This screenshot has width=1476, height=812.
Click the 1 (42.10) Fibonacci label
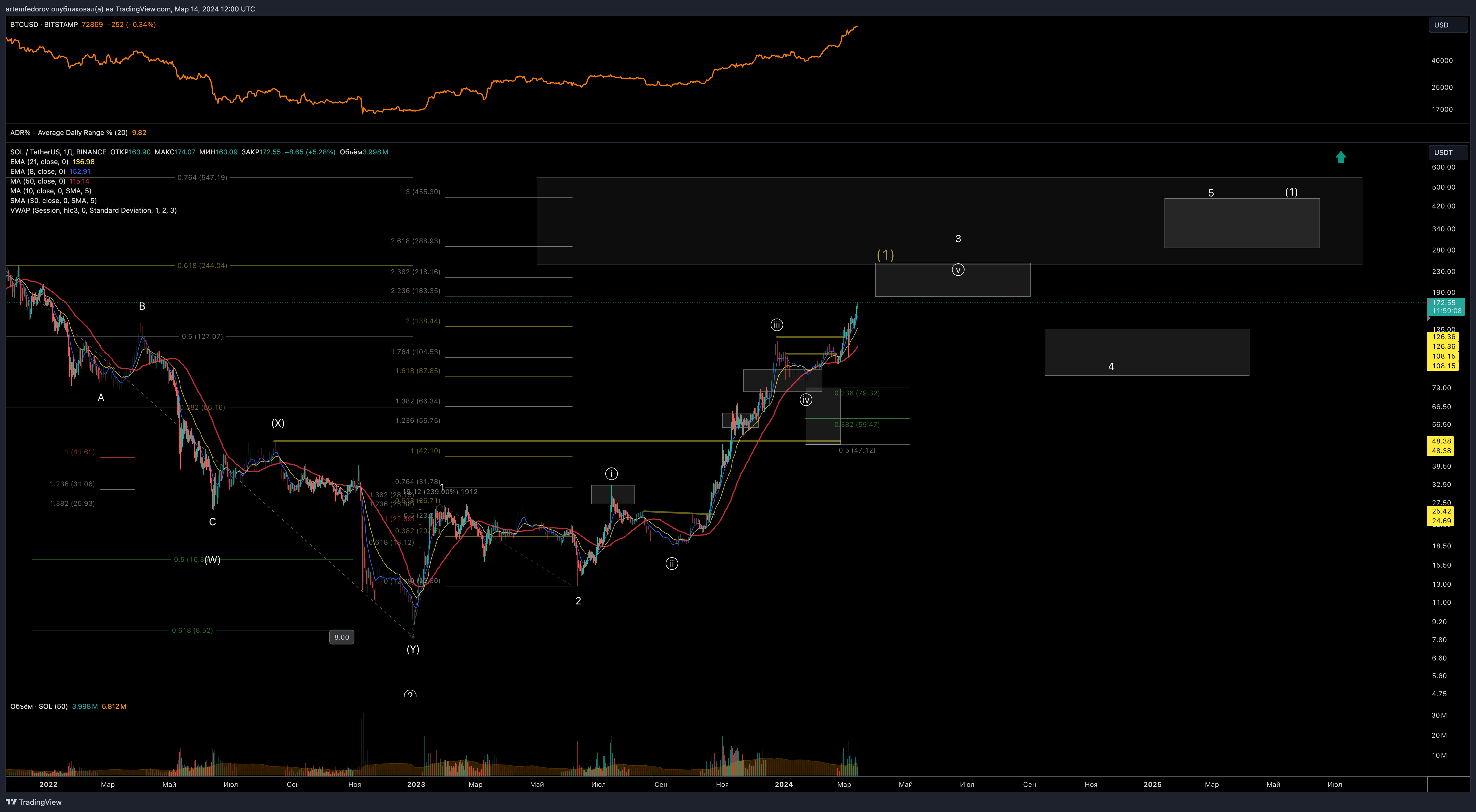coord(425,451)
